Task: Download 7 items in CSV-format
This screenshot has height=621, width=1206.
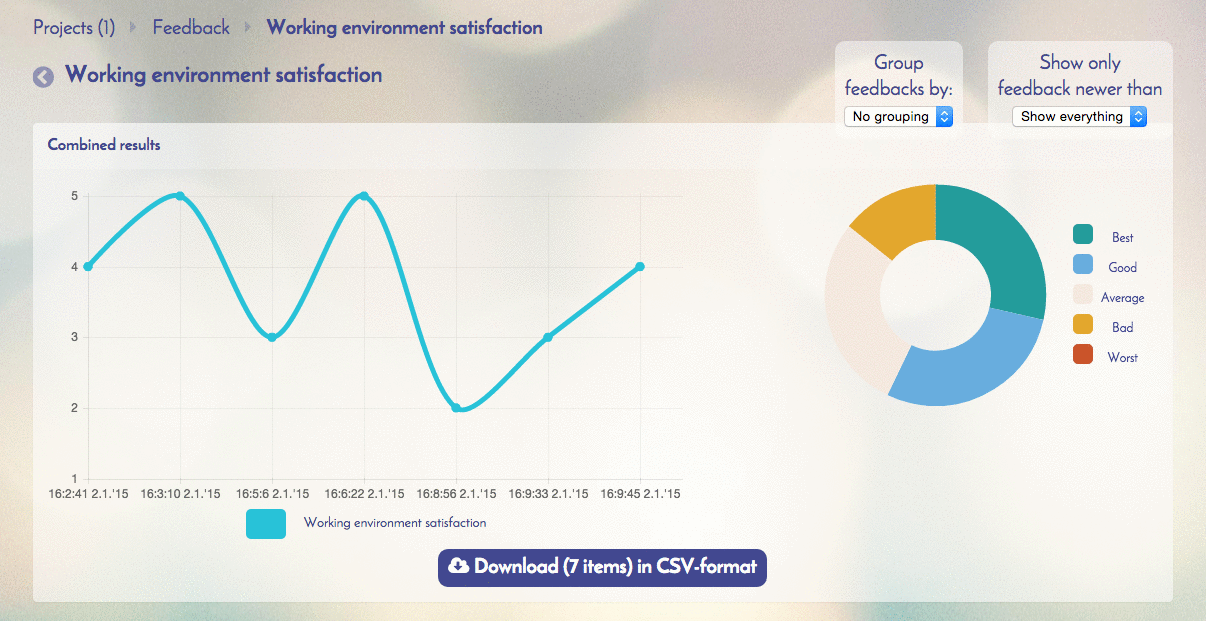Action: pyautogui.click(x=602, y=567)
